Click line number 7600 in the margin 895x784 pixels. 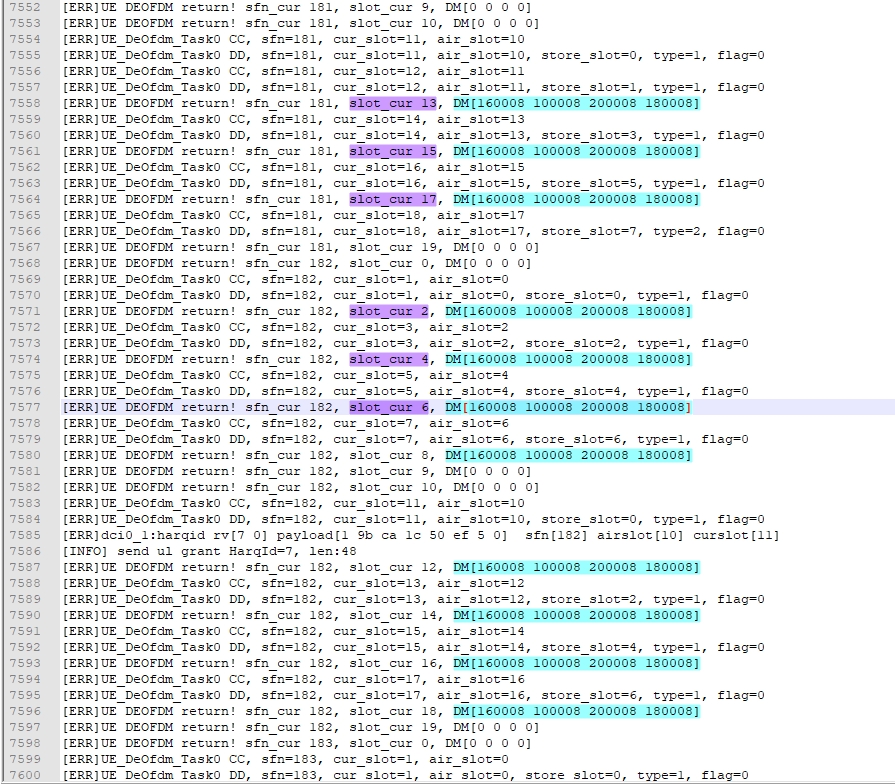pyautogui.click(x=24, y=775)
